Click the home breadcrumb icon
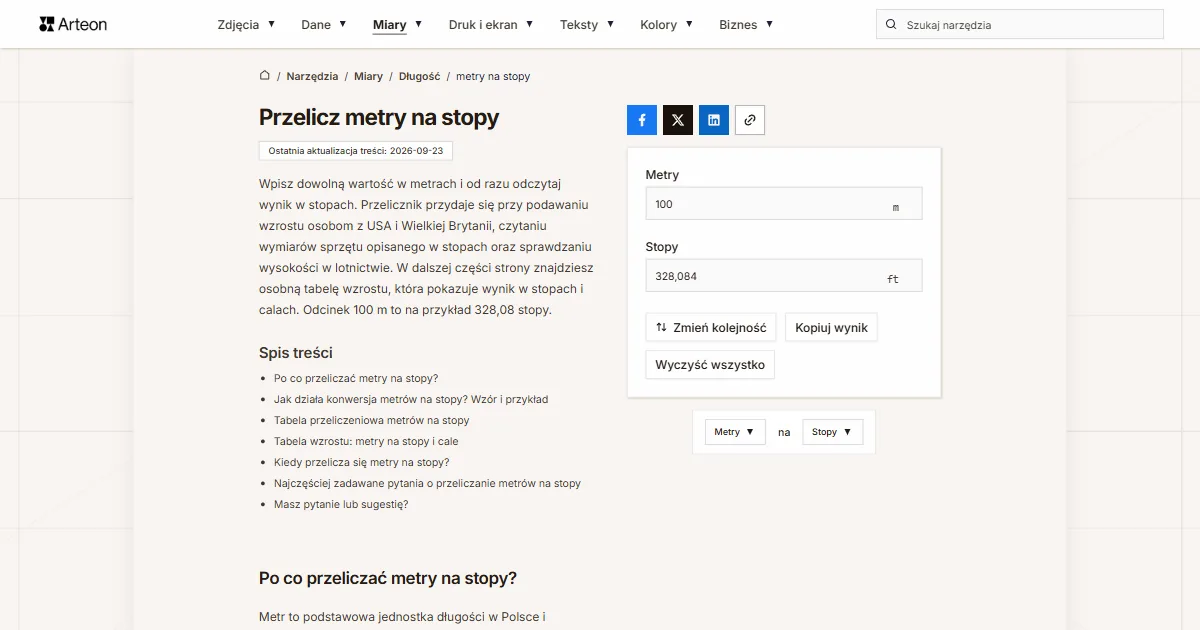Viewport: 1200px width, 630px height. point(265,75)
